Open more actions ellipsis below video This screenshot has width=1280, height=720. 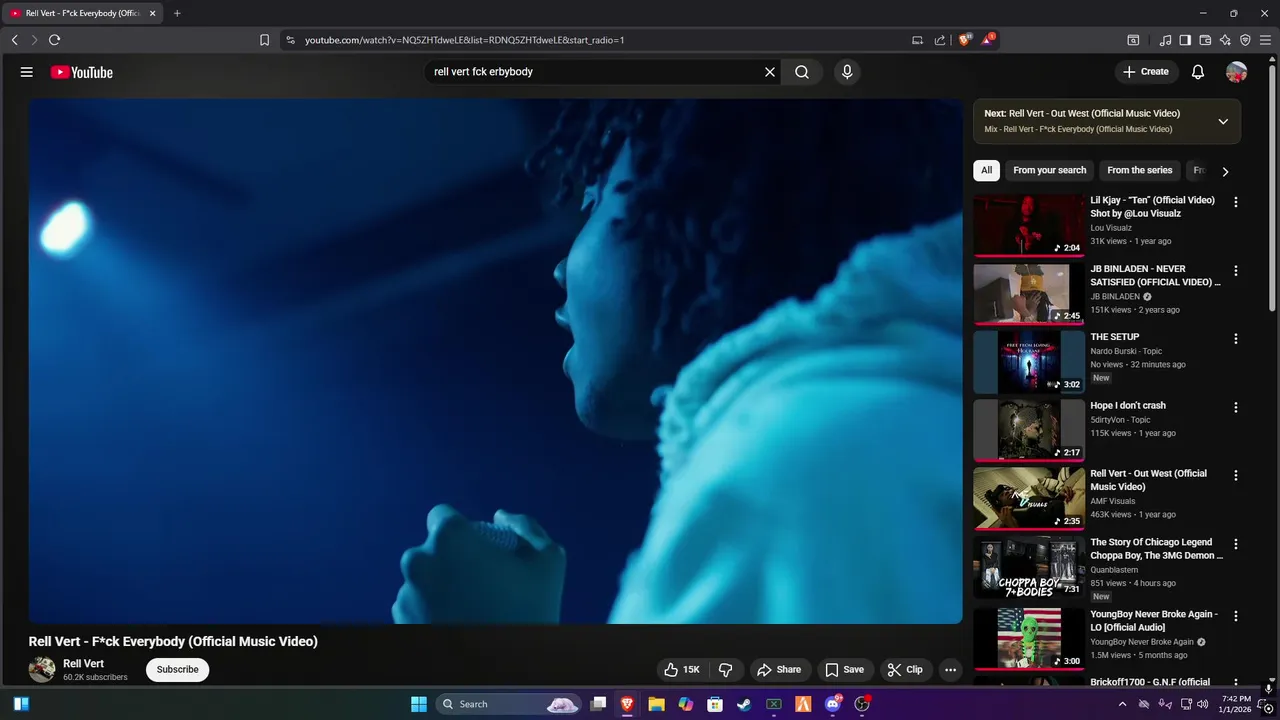951,670
